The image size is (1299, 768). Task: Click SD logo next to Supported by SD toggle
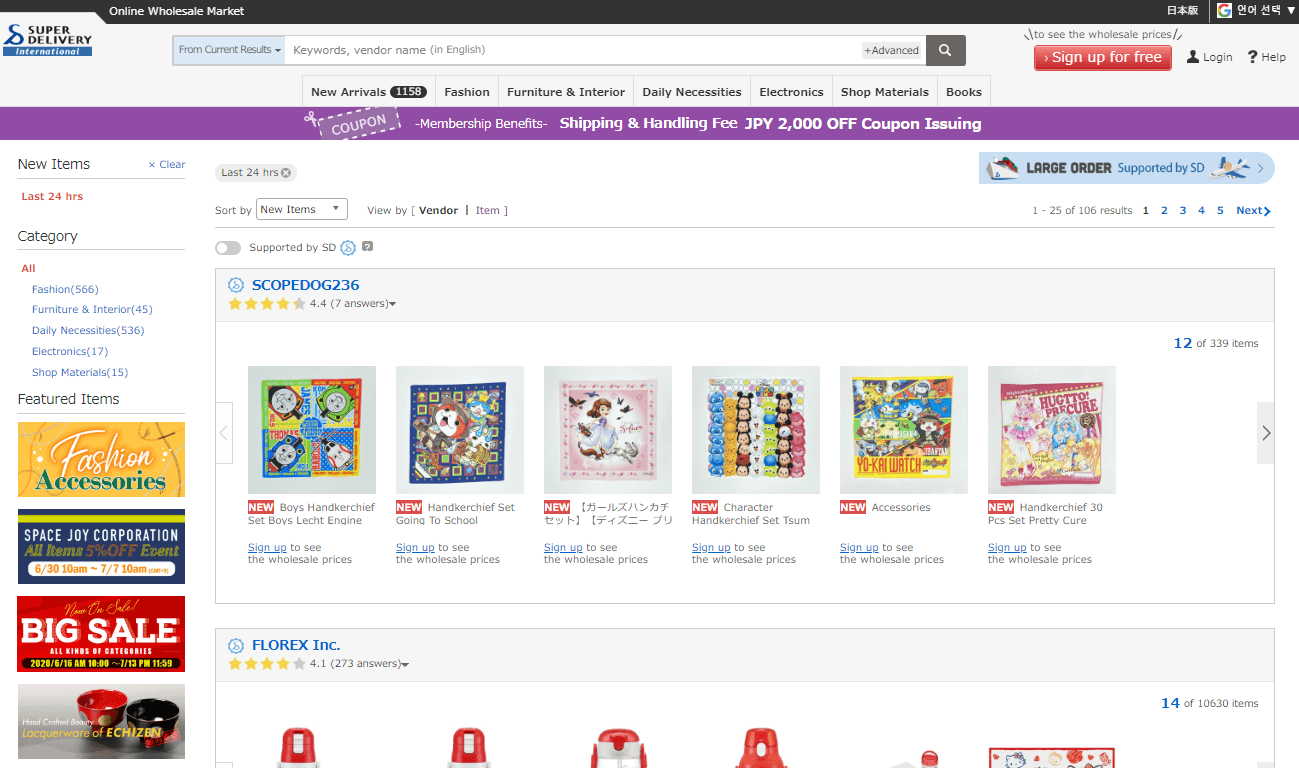tap(348, 248)
